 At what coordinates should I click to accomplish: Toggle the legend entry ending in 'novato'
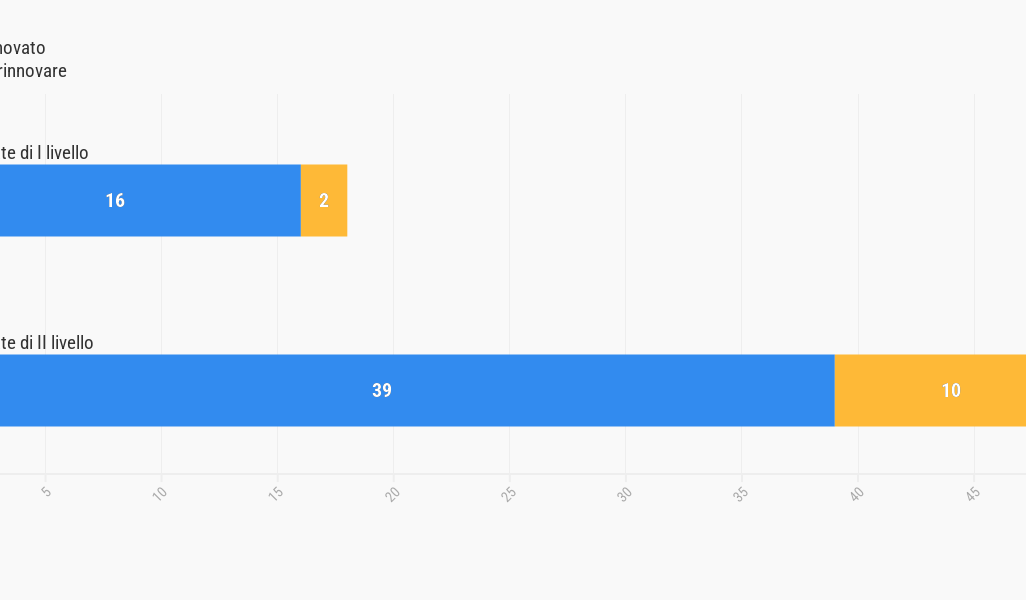(22, 48)
